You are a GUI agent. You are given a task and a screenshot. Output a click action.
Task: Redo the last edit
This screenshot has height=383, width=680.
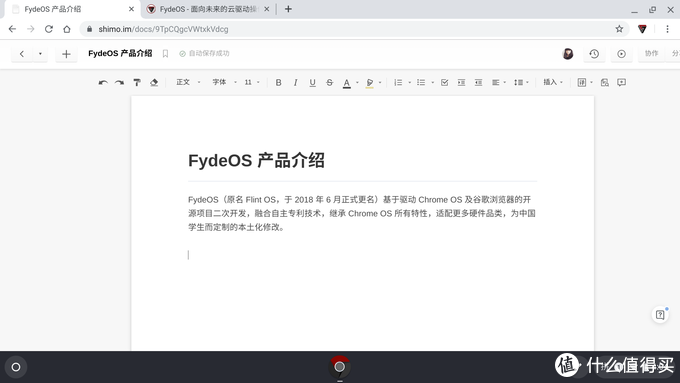tap(119, 82)
